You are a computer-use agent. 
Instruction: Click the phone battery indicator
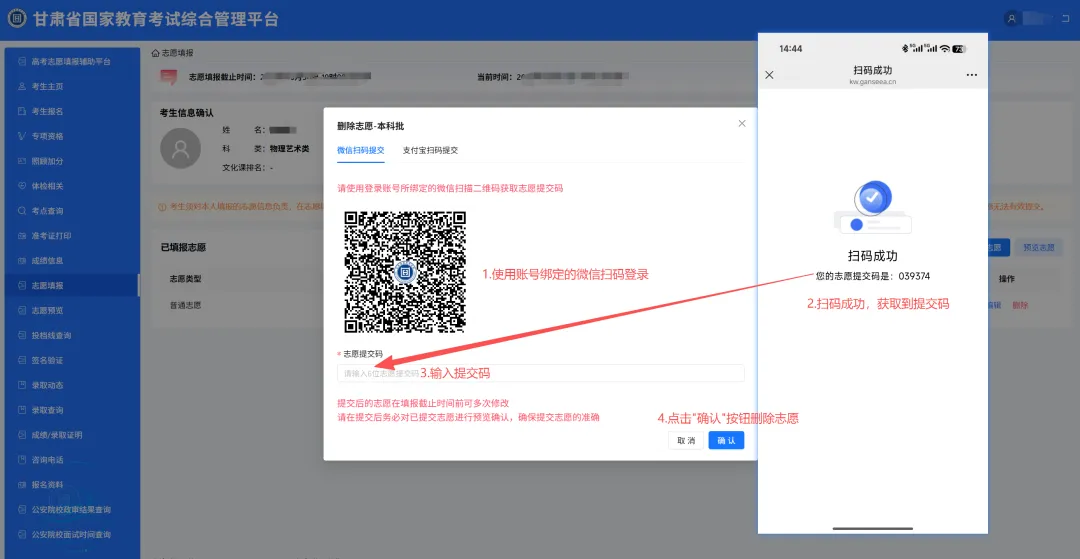pyautogui.click(x=959, y=49)
